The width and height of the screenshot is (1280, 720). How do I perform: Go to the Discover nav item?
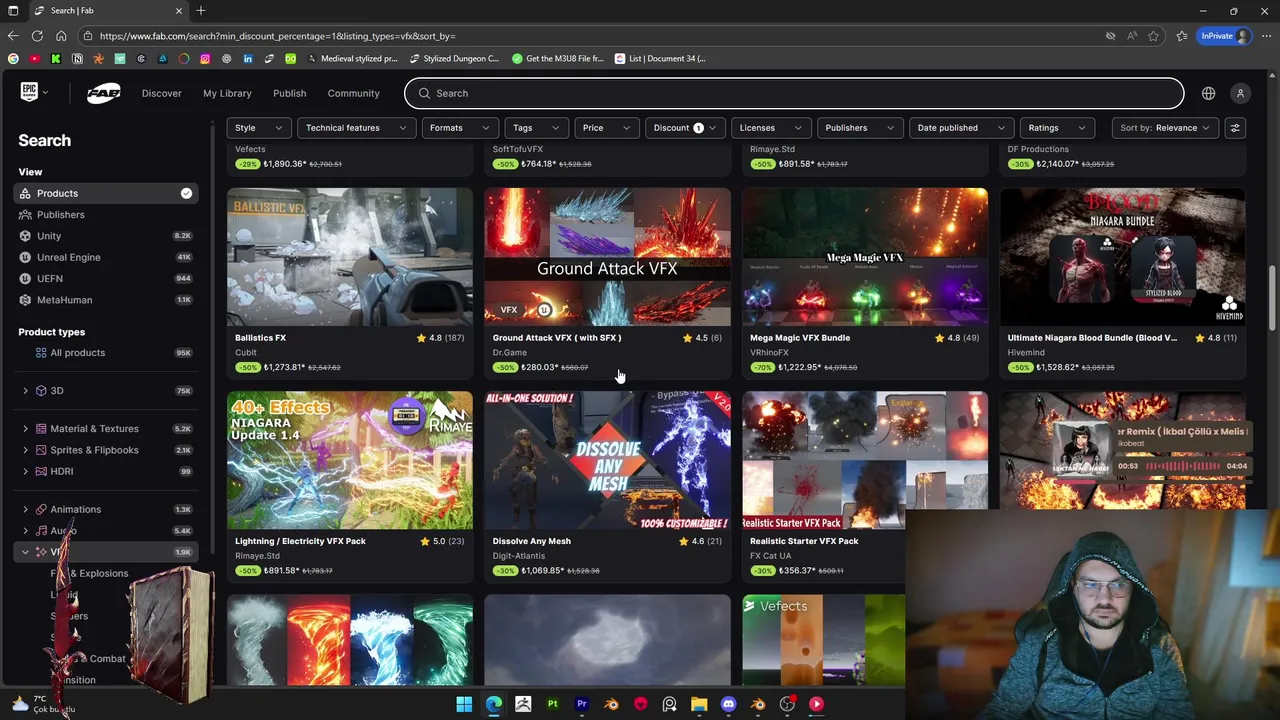tap(162, 93)
